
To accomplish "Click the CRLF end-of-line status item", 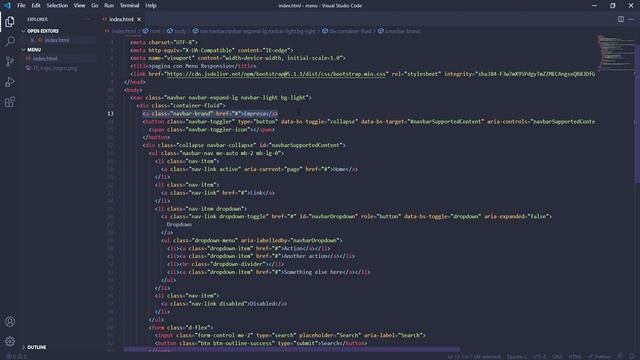I will pyautogui.click(x=557, y=356).
